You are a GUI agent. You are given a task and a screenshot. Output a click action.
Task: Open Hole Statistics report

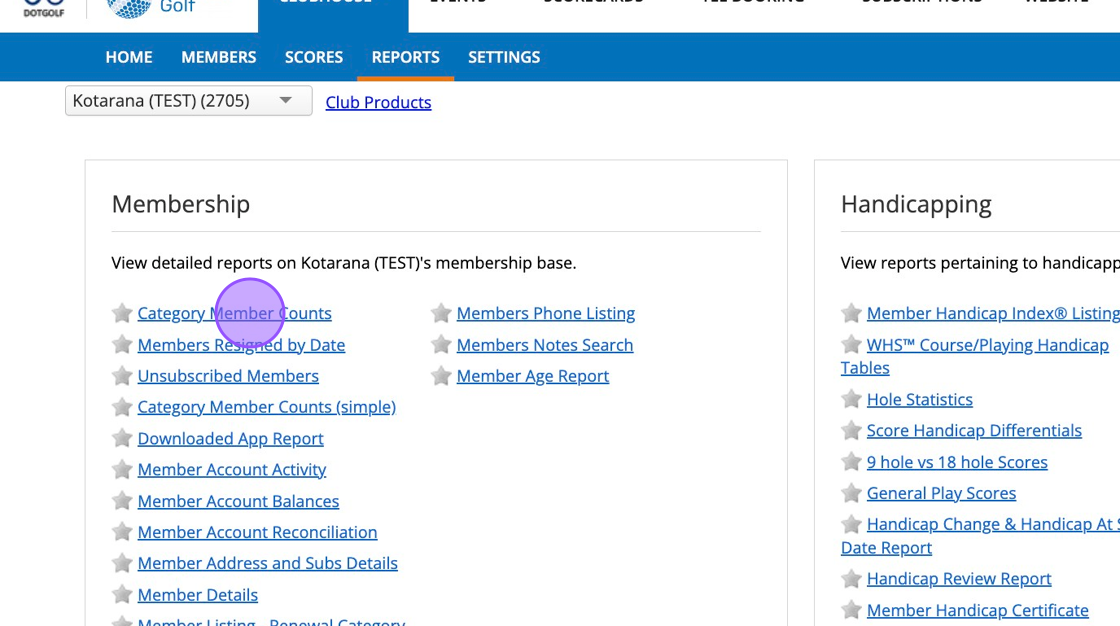point(920,399)
